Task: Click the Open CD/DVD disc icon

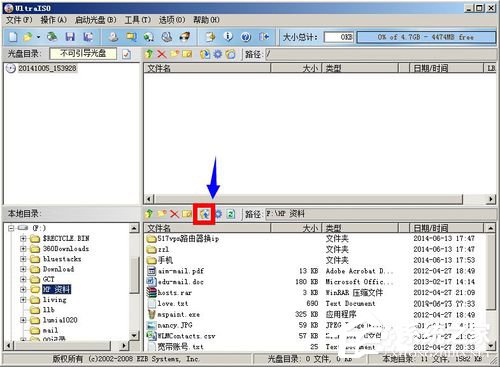Action: point(52,37)
